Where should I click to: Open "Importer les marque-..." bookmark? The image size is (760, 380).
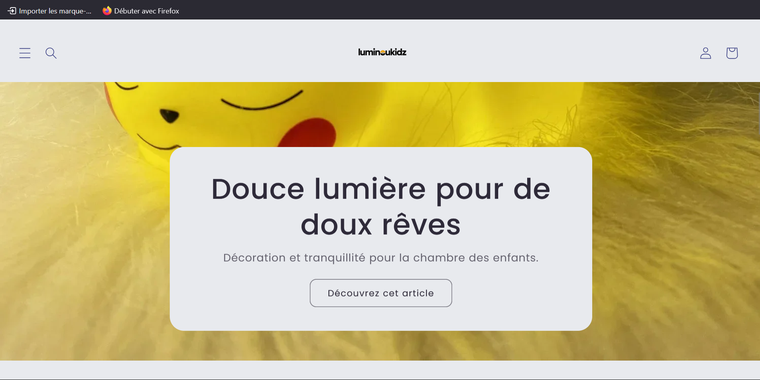click(x=49, y=11)
